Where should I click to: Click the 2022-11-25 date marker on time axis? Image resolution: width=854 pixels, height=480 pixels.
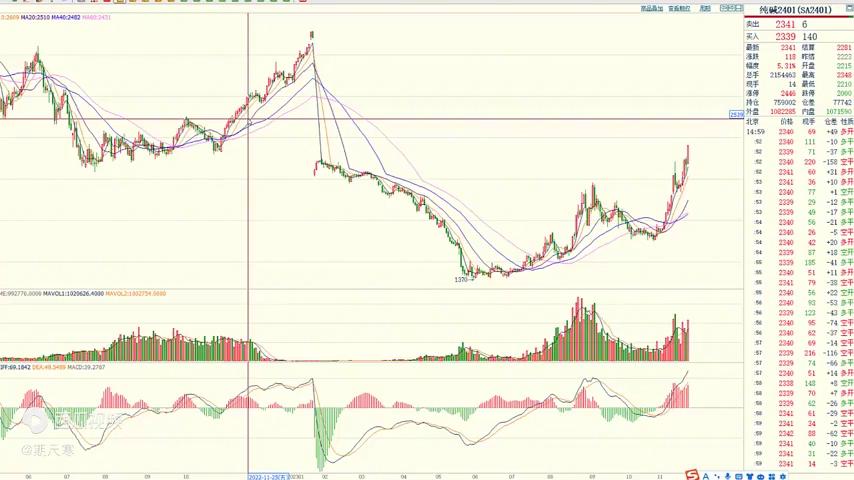[x=268, y=477]
